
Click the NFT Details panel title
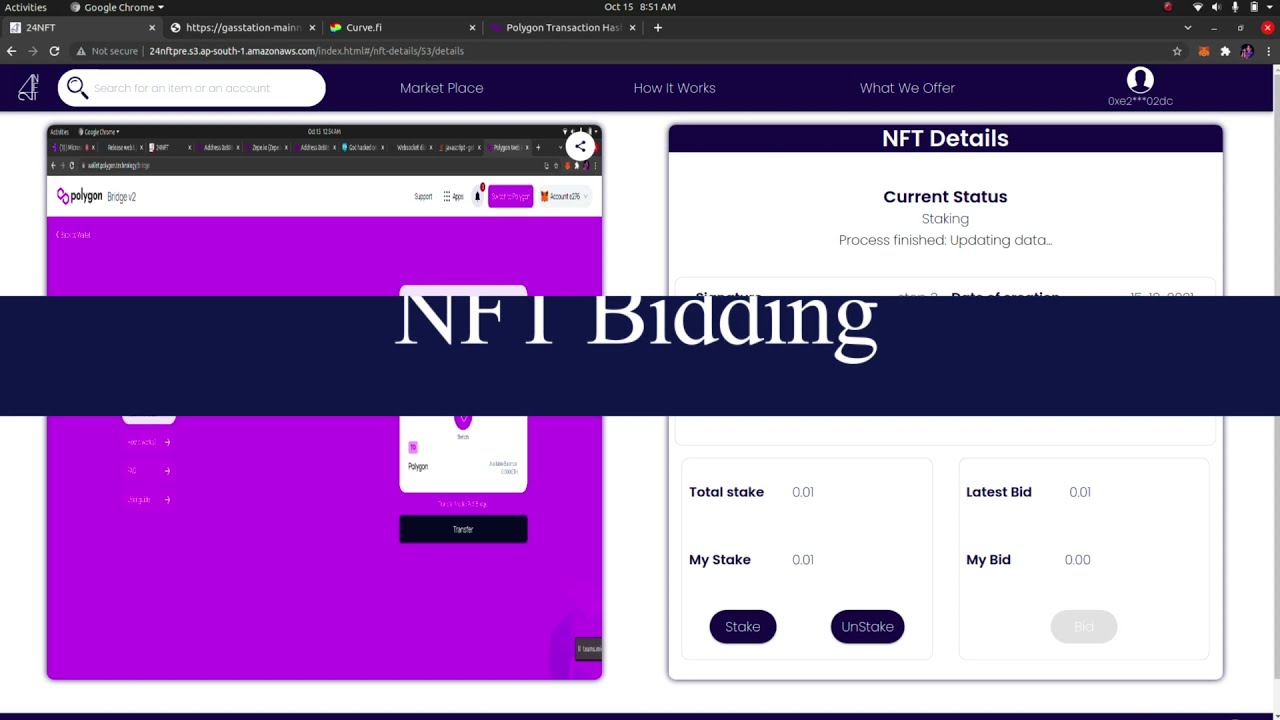(945, 138)
